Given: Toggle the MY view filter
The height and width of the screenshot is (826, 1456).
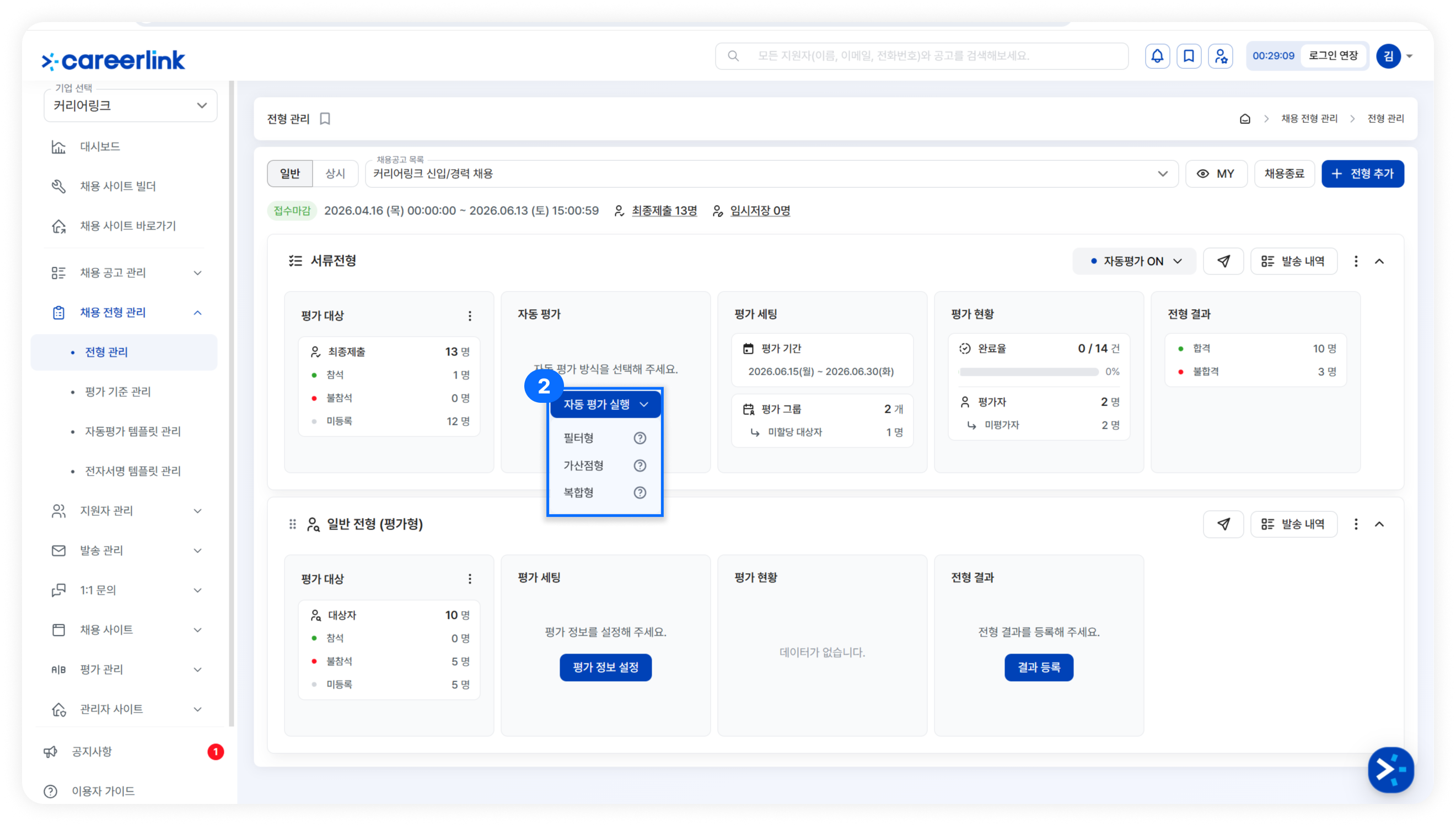Looking at the screenshot, I should coord(1216,174).
